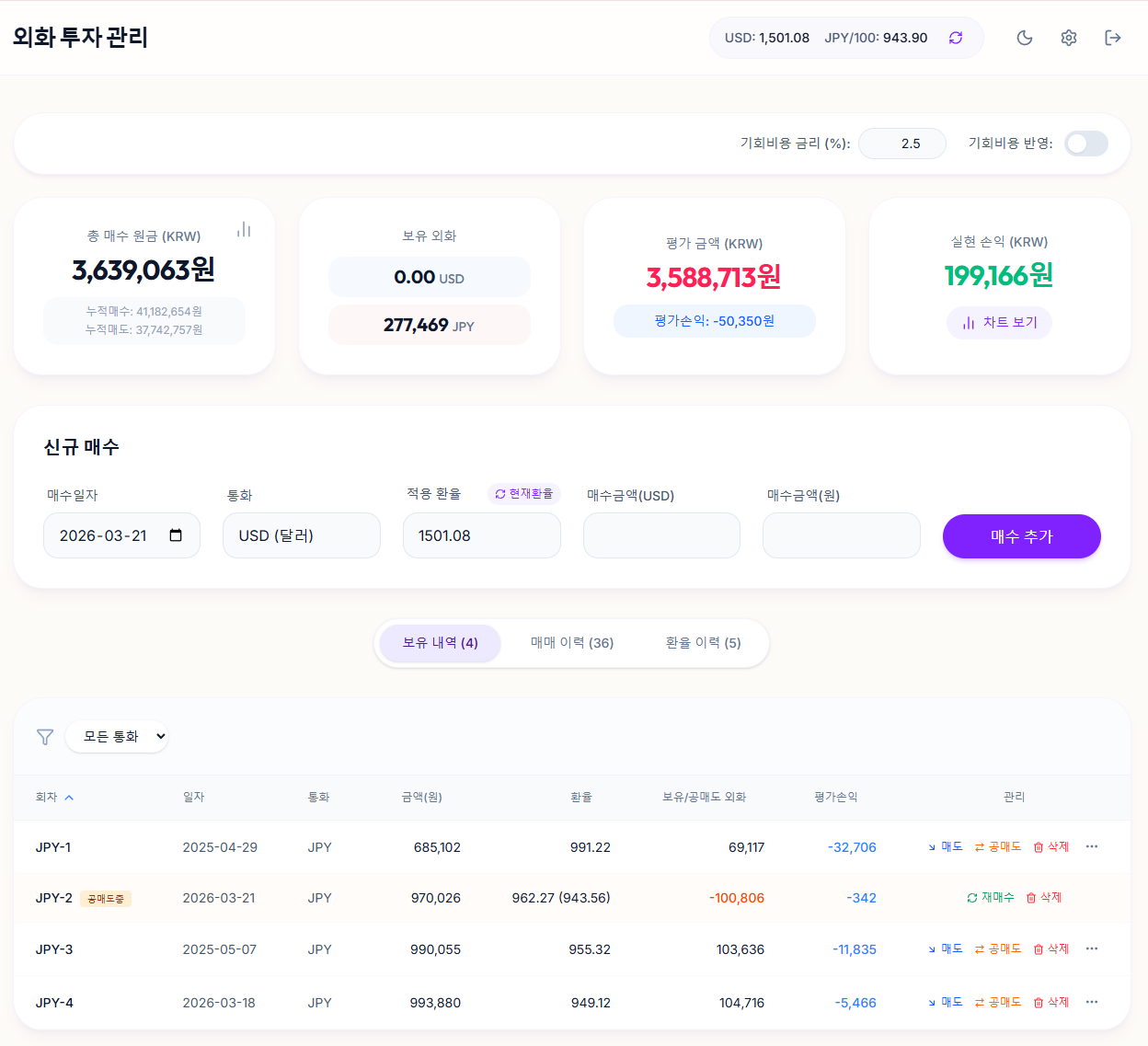Short sell JPY-1 with 공매도
This screenshot has width=1148, height=1046.
998,846
